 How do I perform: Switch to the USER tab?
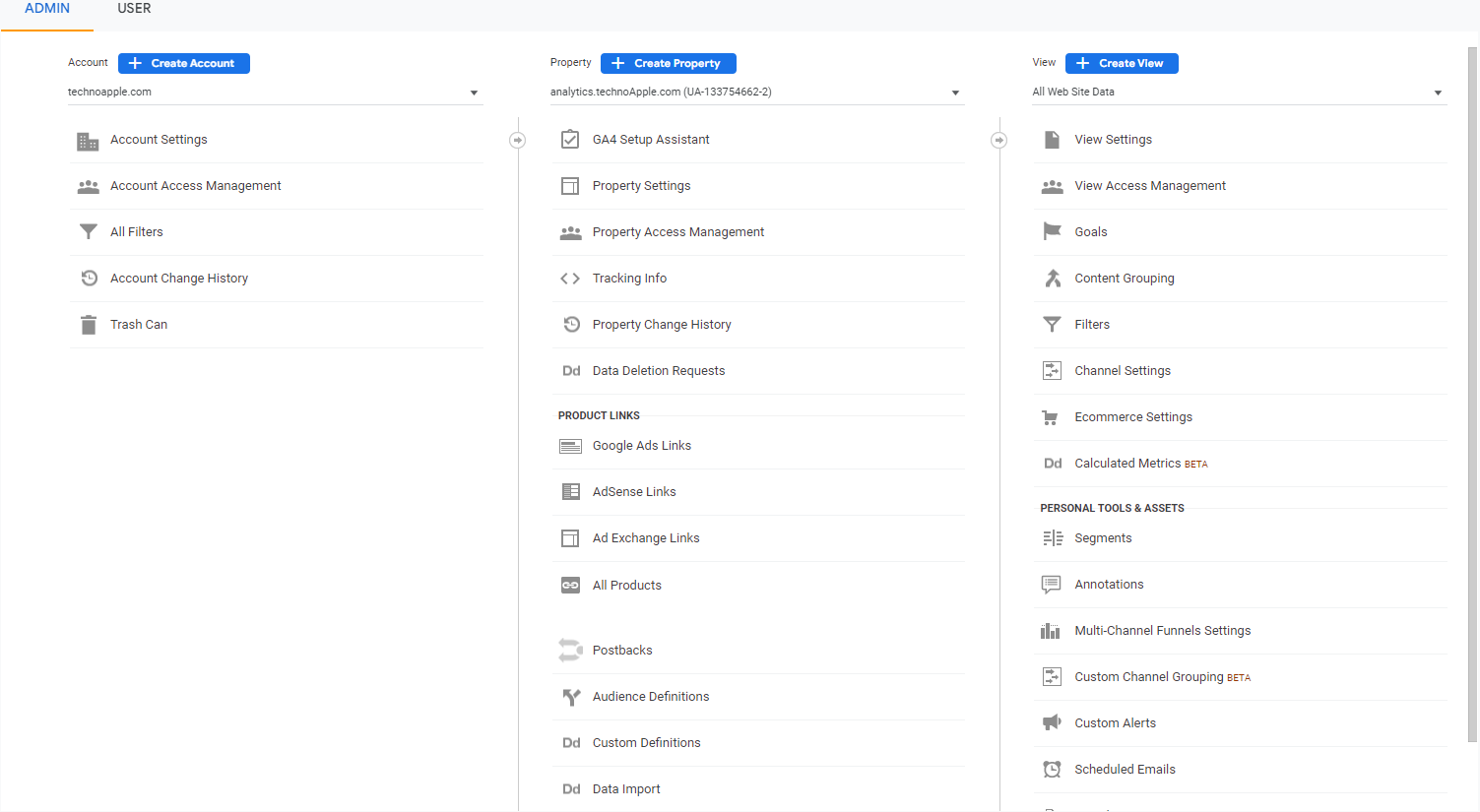pos(134,9)
